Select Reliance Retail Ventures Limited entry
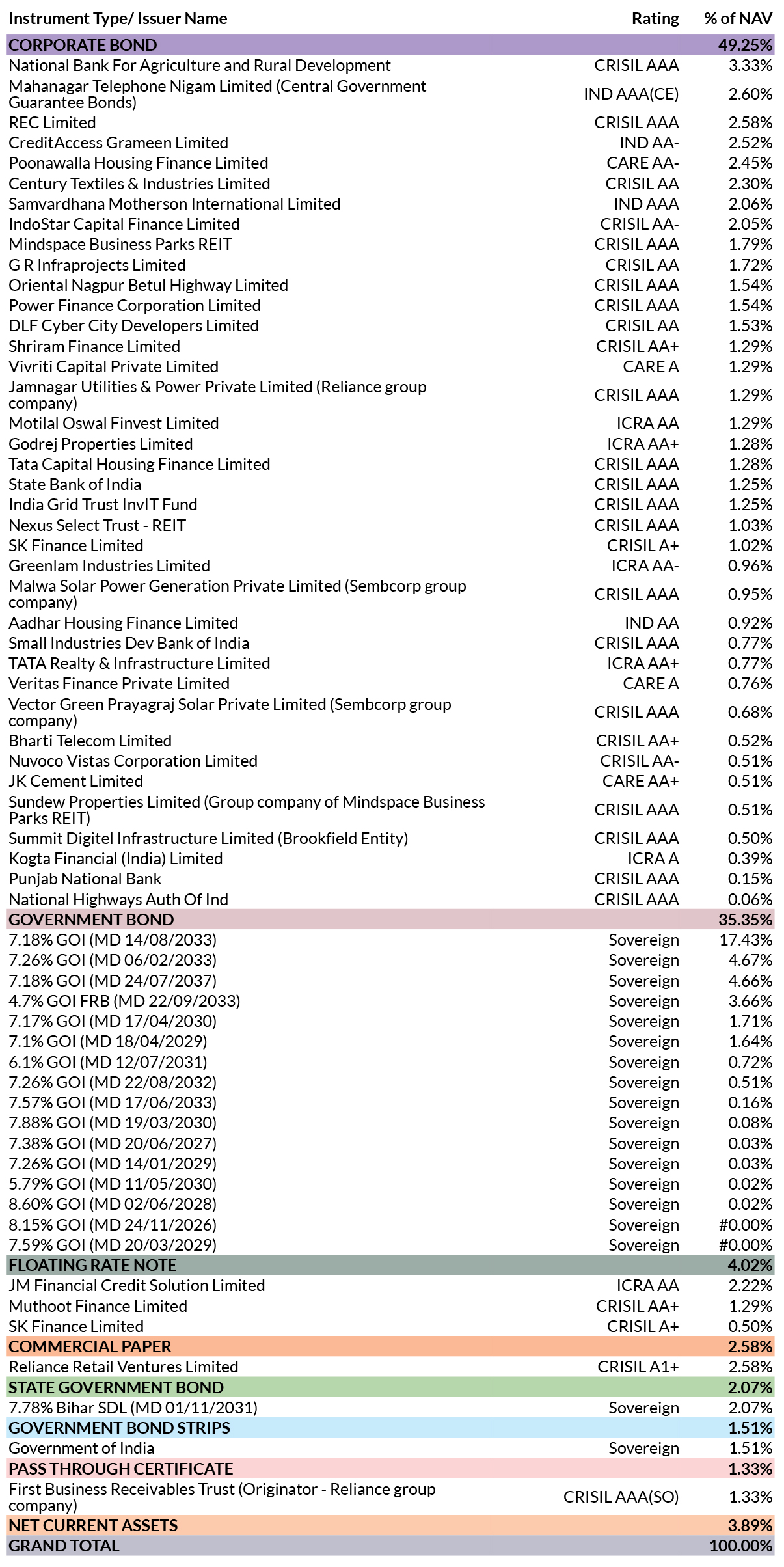 (x=124, y=1367)
